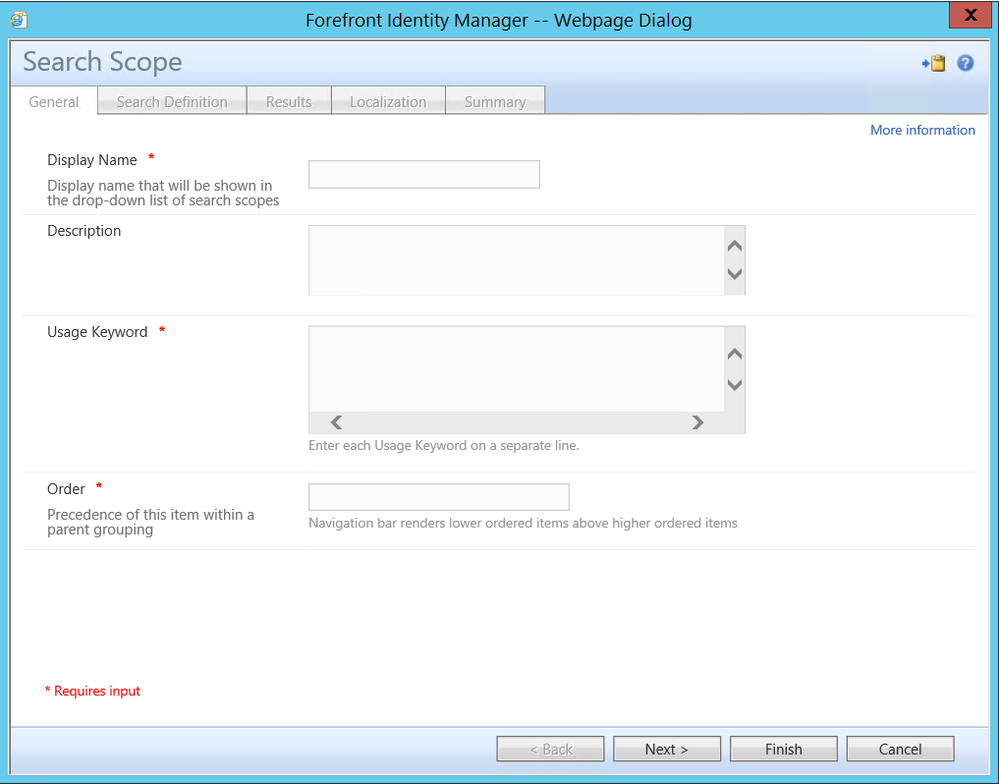Click inside the Usage Keyword text area
999x784 pixels.
(x=517, y=369)
